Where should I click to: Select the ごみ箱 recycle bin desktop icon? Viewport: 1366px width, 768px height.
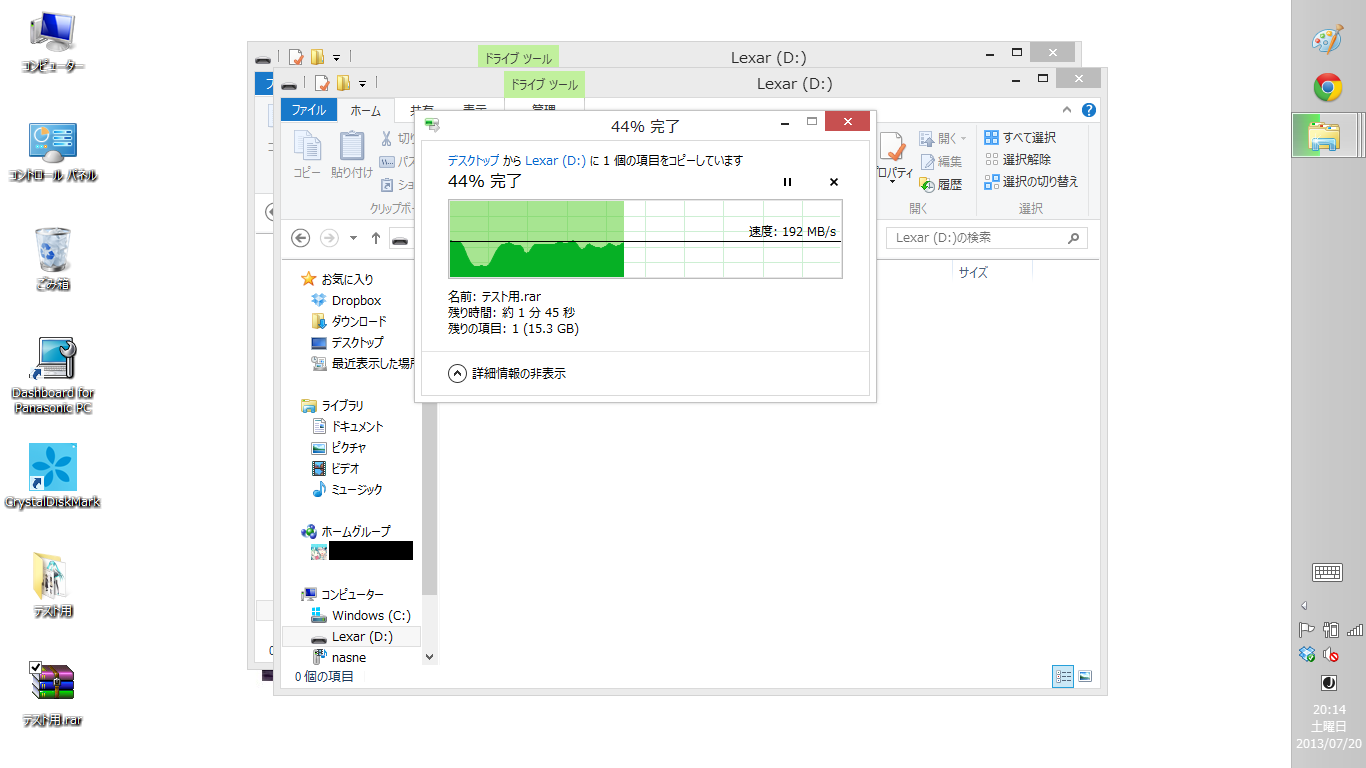point(53,259)
